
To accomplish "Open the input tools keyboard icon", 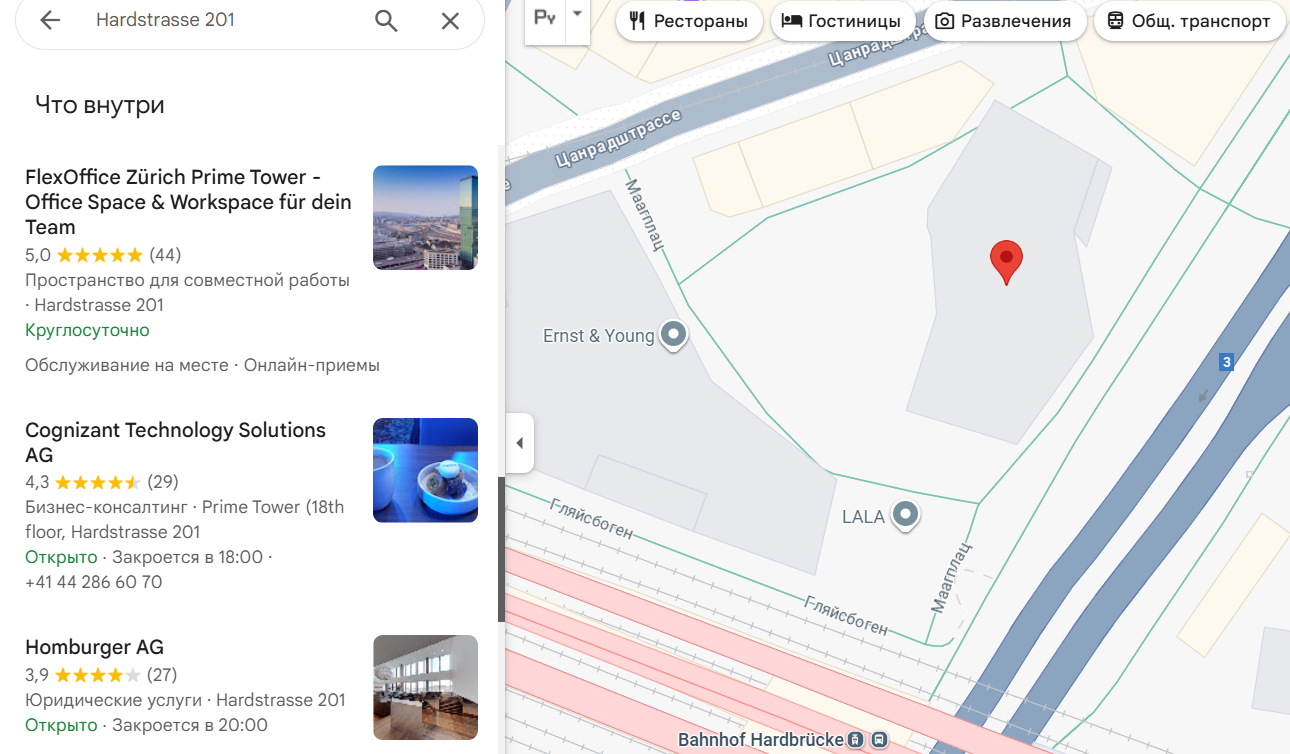I will coord(545,18).
